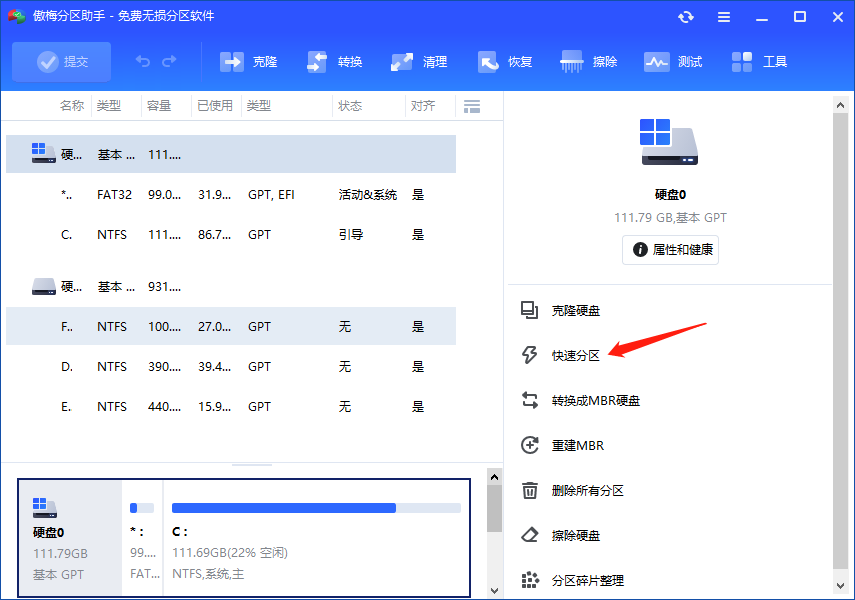Click the refresh icon near title bar
Screen dimensions: 855x600
click(x=686, y=16)
